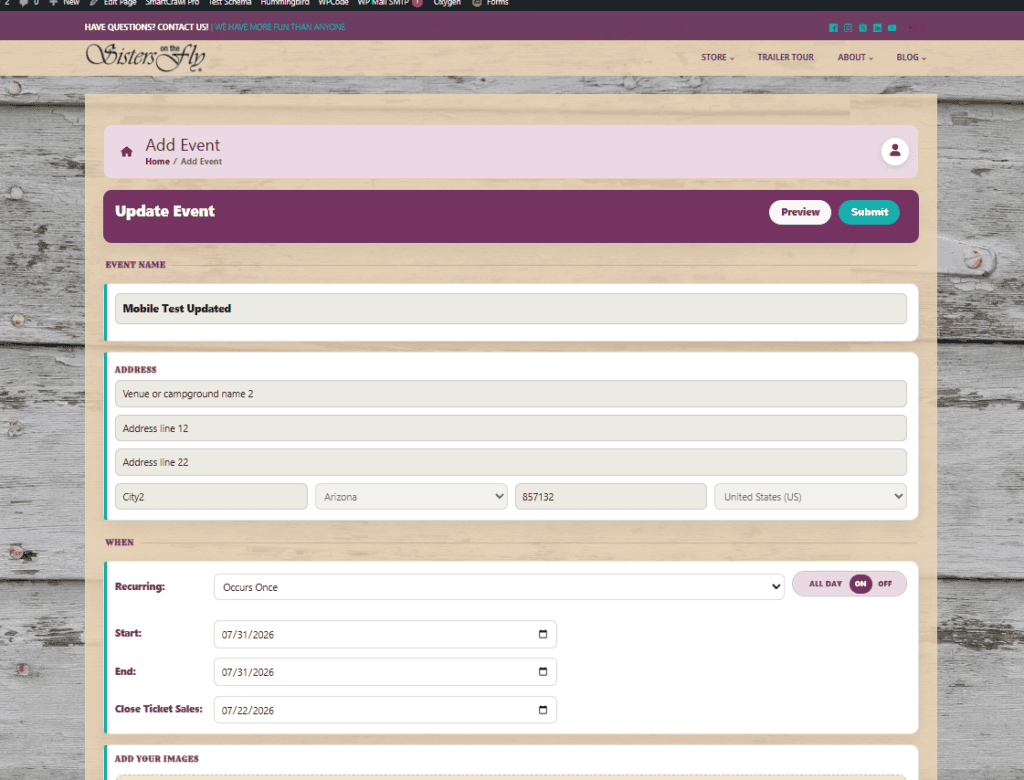Click the Address line 22 field

pyautogui.click(x=511, y=462)
